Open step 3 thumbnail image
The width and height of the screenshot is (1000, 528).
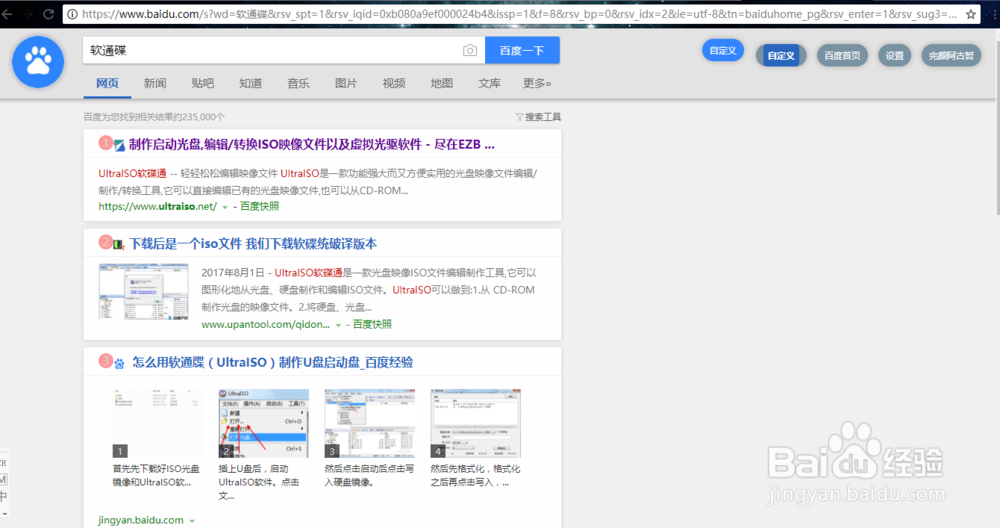pos(369,423)
